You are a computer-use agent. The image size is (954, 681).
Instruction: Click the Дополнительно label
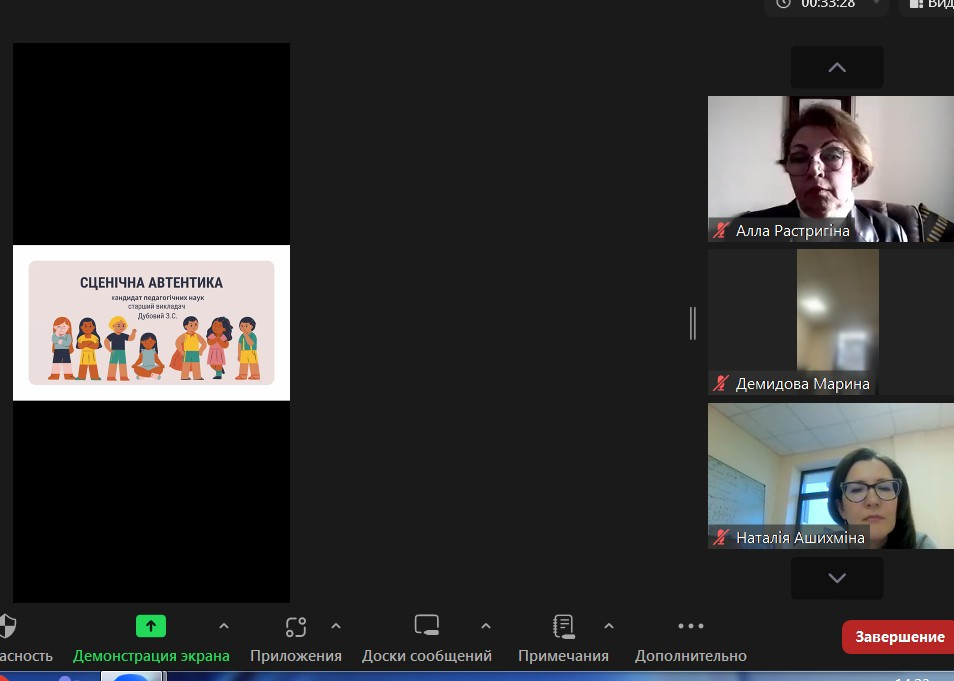691,656
